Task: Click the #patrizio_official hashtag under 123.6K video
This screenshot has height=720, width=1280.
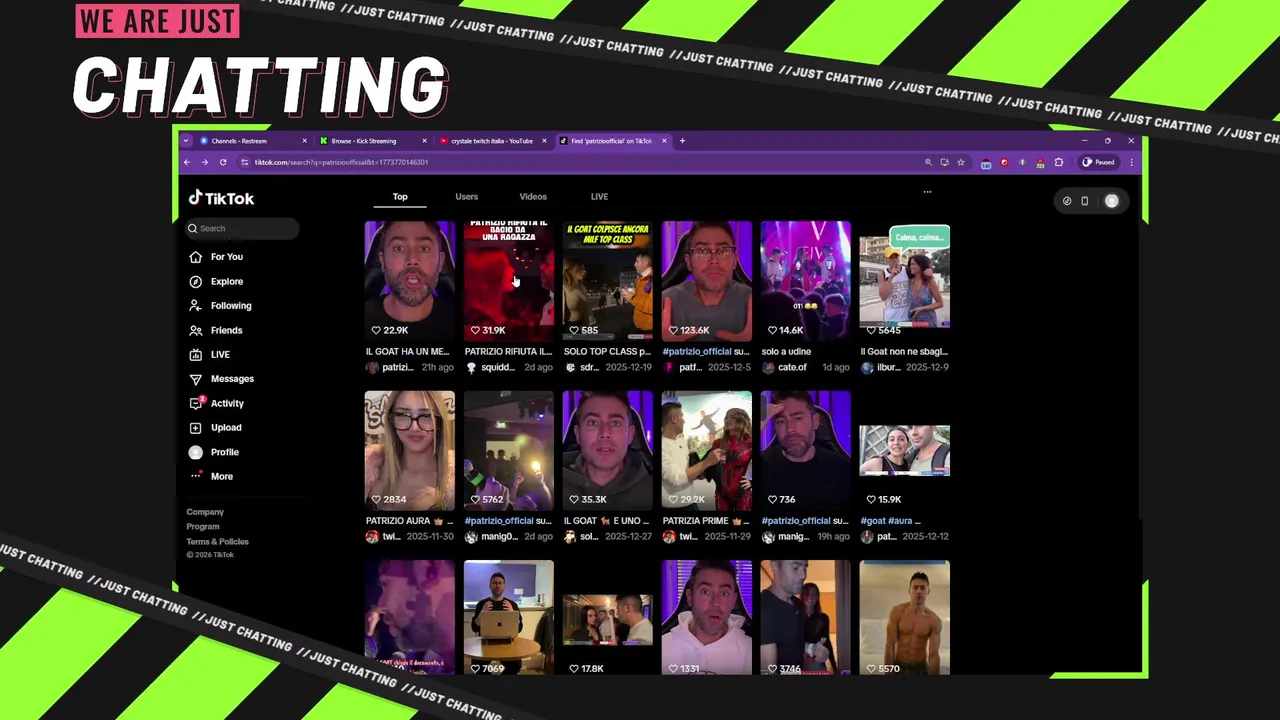Action: (697, 352)
